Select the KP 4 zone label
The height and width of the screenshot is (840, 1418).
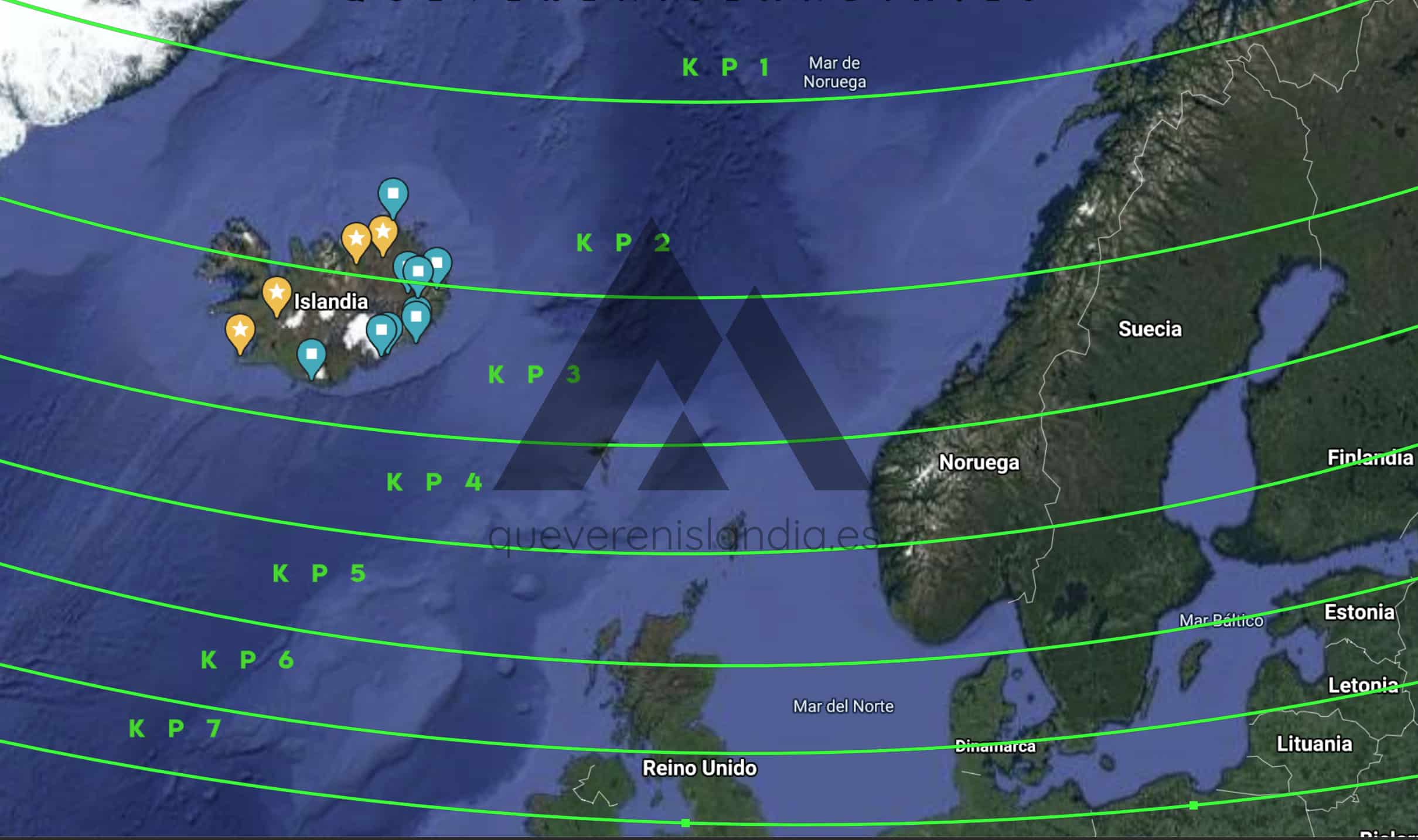pyautogui.click(x=434, y=483)
